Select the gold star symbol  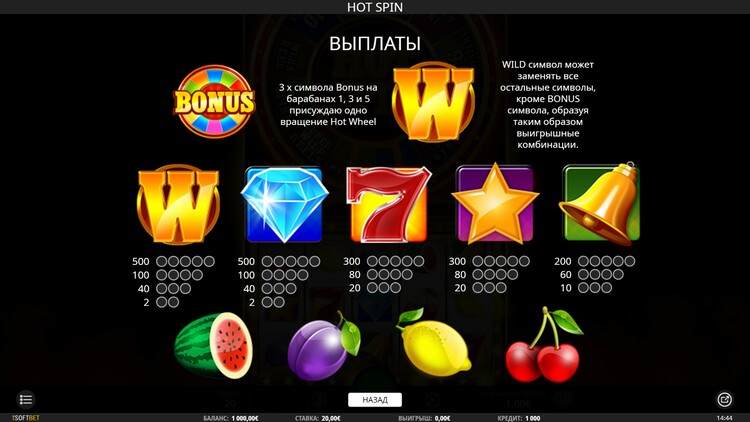[495, 204]
